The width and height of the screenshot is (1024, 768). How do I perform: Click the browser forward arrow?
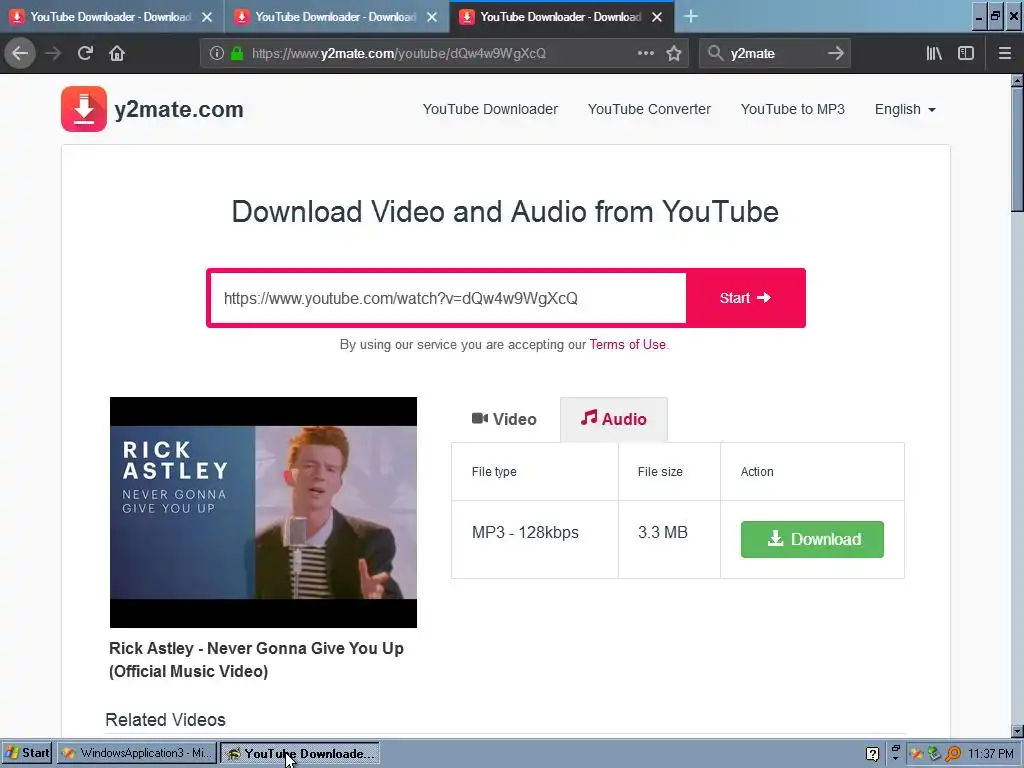coord(53,54)
